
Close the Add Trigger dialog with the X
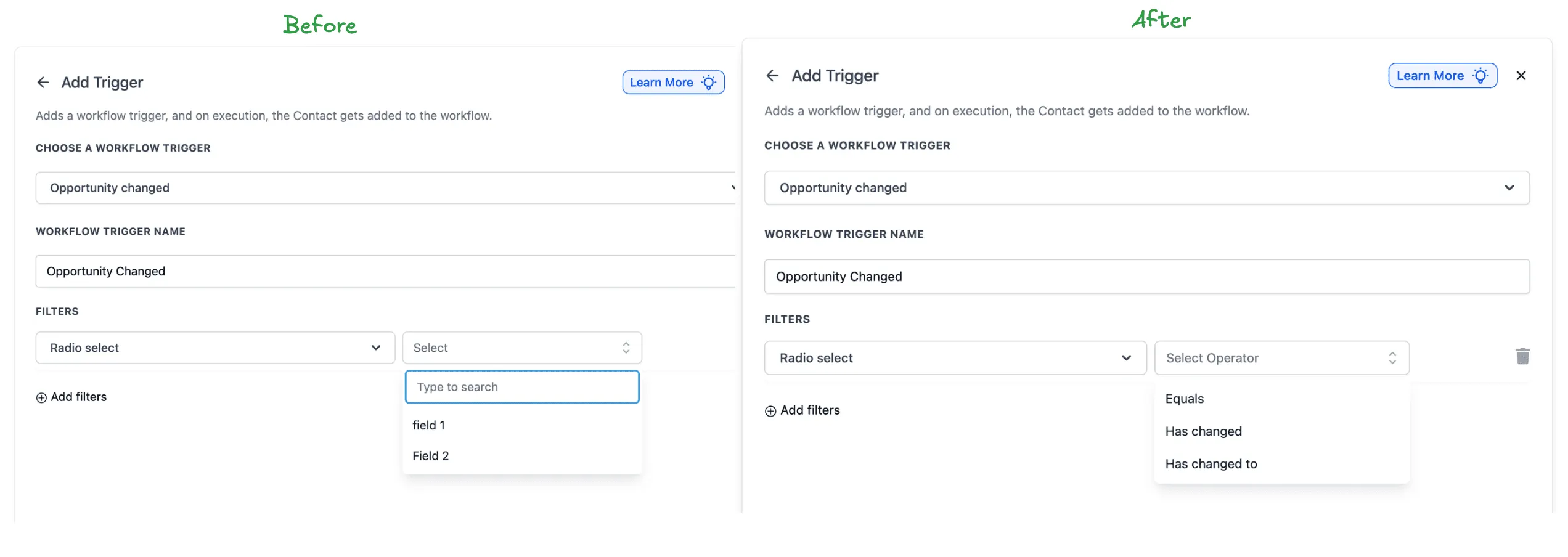(x=1521, y=75)
